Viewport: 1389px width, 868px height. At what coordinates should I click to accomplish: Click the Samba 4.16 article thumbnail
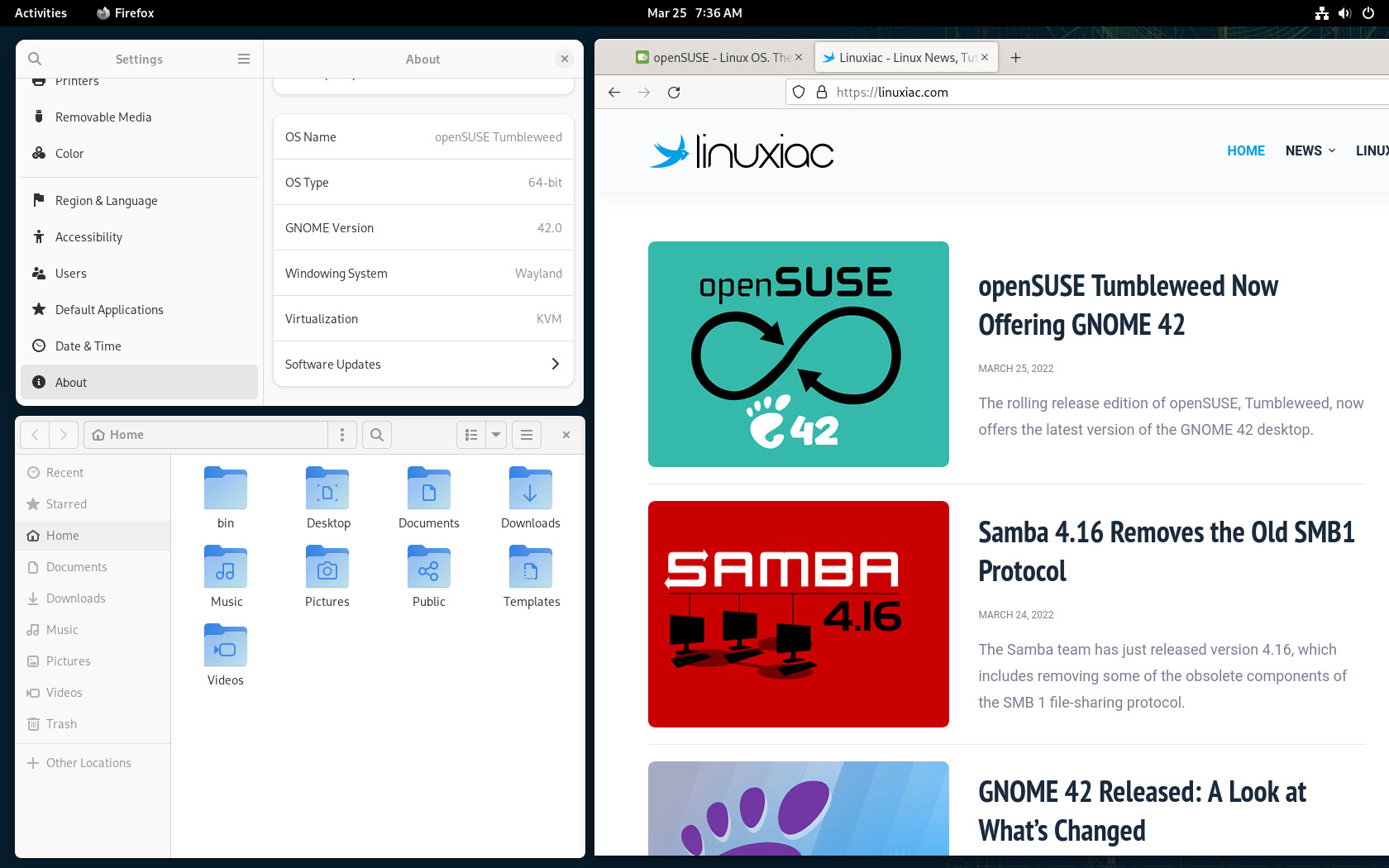point(799,614)
